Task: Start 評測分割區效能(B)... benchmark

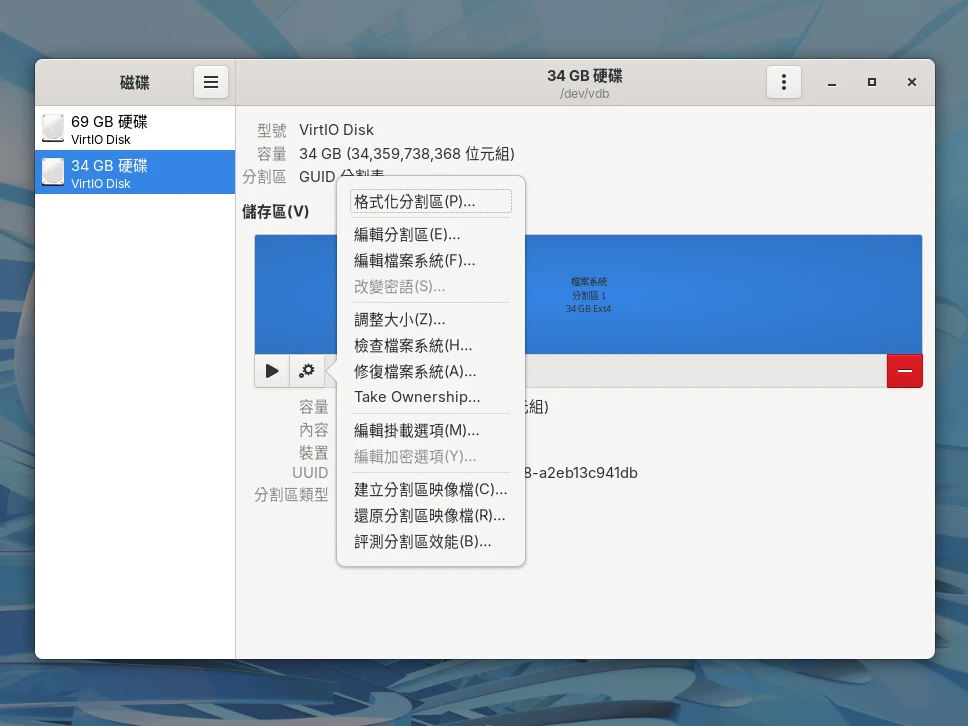Action: [422, 542]
